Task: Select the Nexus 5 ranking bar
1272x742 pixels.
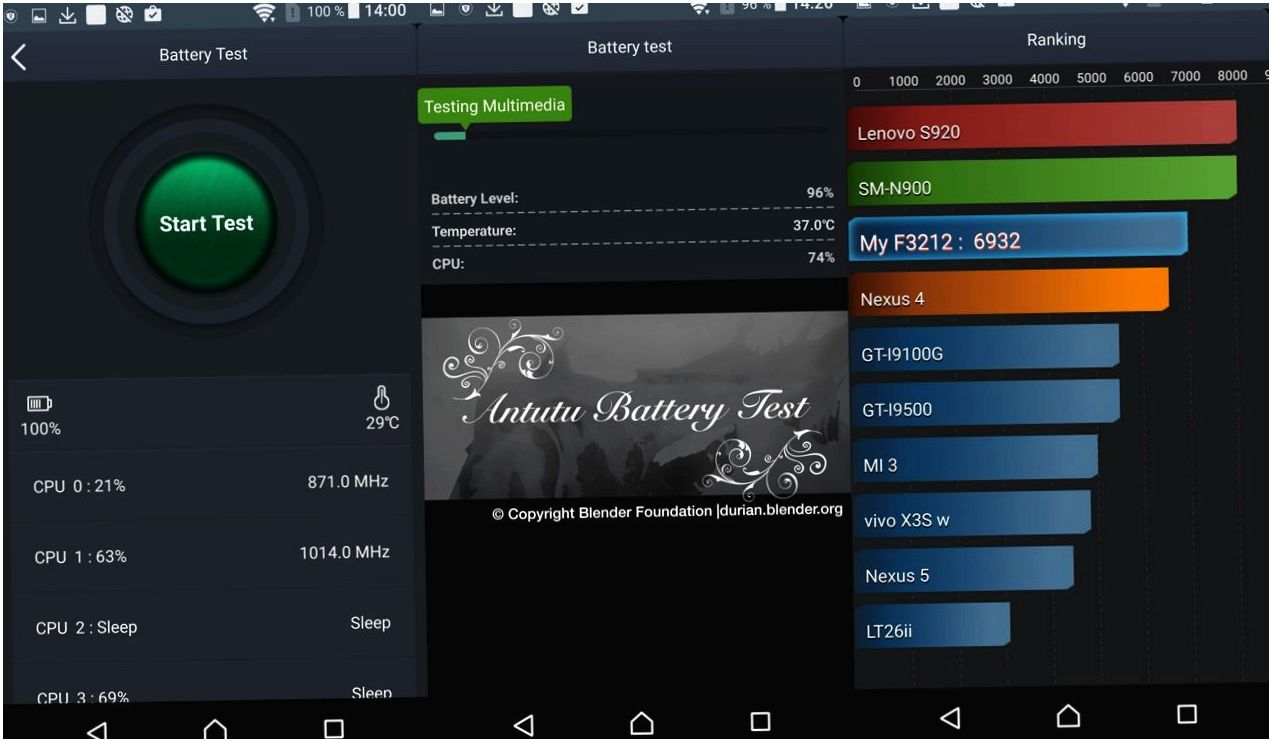Action: 964,571
